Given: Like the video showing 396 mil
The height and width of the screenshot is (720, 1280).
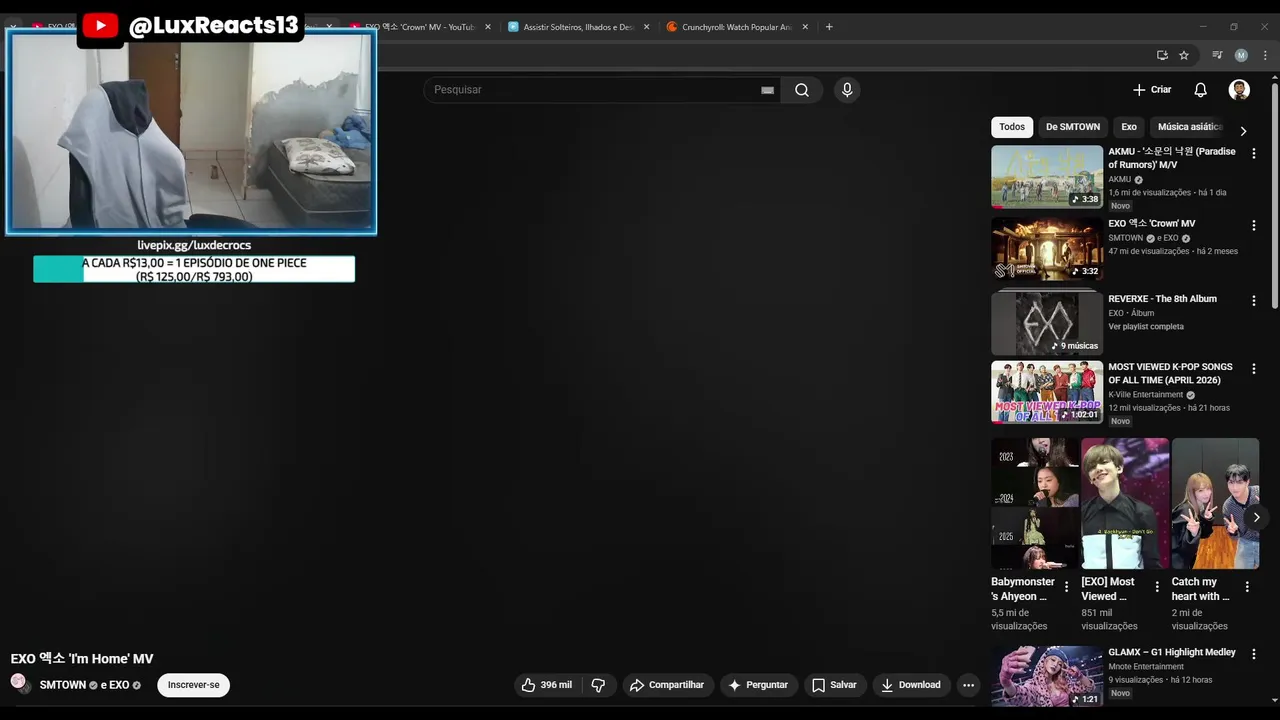Looking at the screenshot, I should (548, 685).
